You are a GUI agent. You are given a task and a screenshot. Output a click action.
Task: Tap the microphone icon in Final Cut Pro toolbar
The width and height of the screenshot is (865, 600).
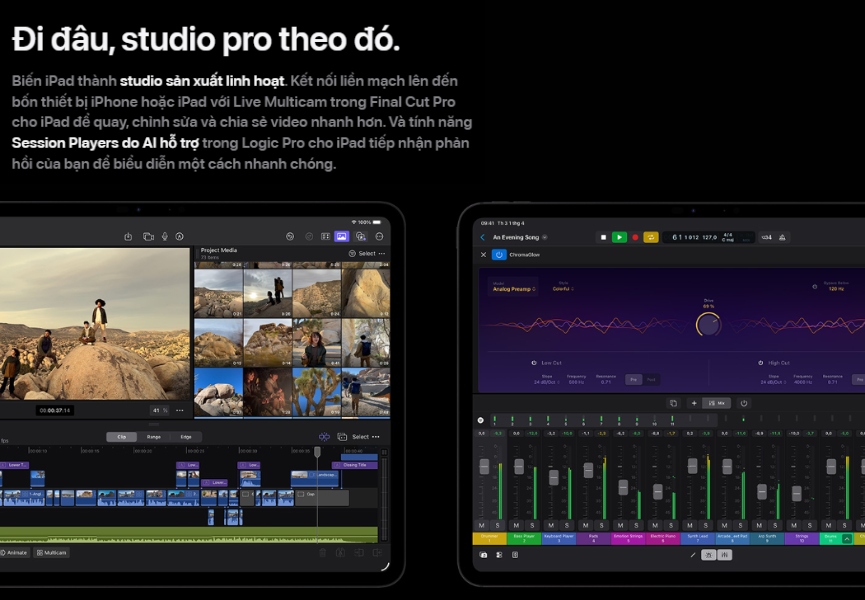click(x=164, y=236)
